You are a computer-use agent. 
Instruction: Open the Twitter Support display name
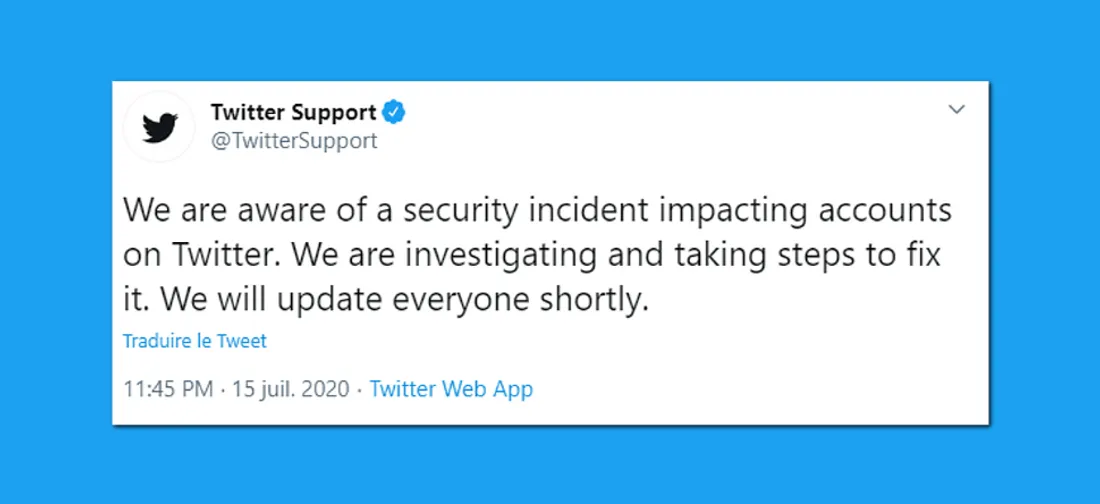(293, 112)
